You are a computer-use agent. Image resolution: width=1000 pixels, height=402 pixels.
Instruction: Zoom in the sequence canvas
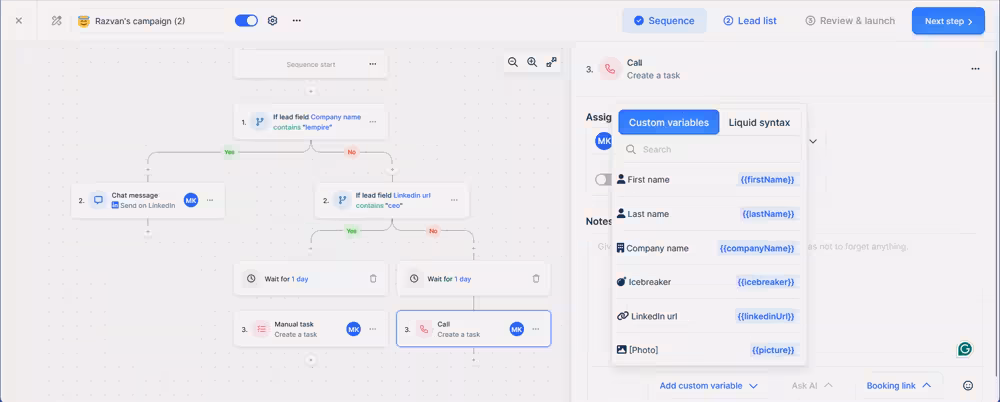point(532,62)
